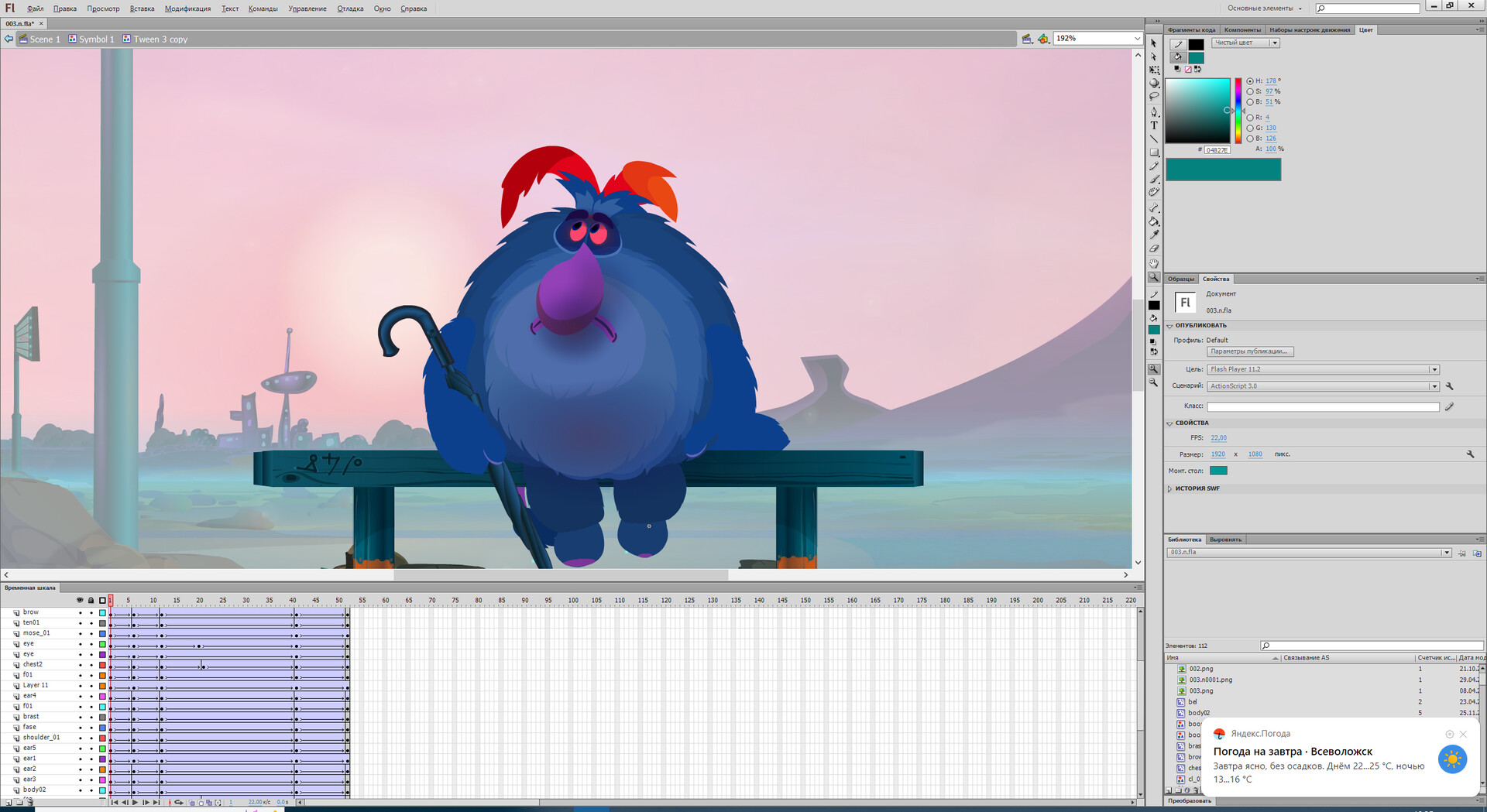This screenshot has width=1487, height=812.
Task: Click the Параметры публикации button
Action: 1249,351
